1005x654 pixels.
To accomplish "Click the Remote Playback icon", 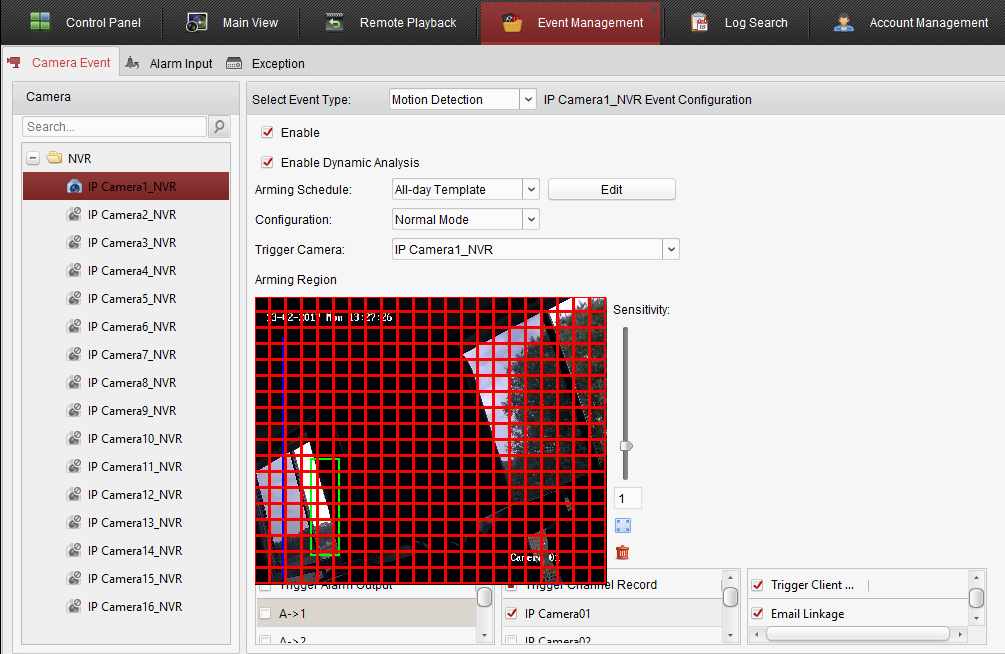I will pyautogui.click(x=335, y=22).
